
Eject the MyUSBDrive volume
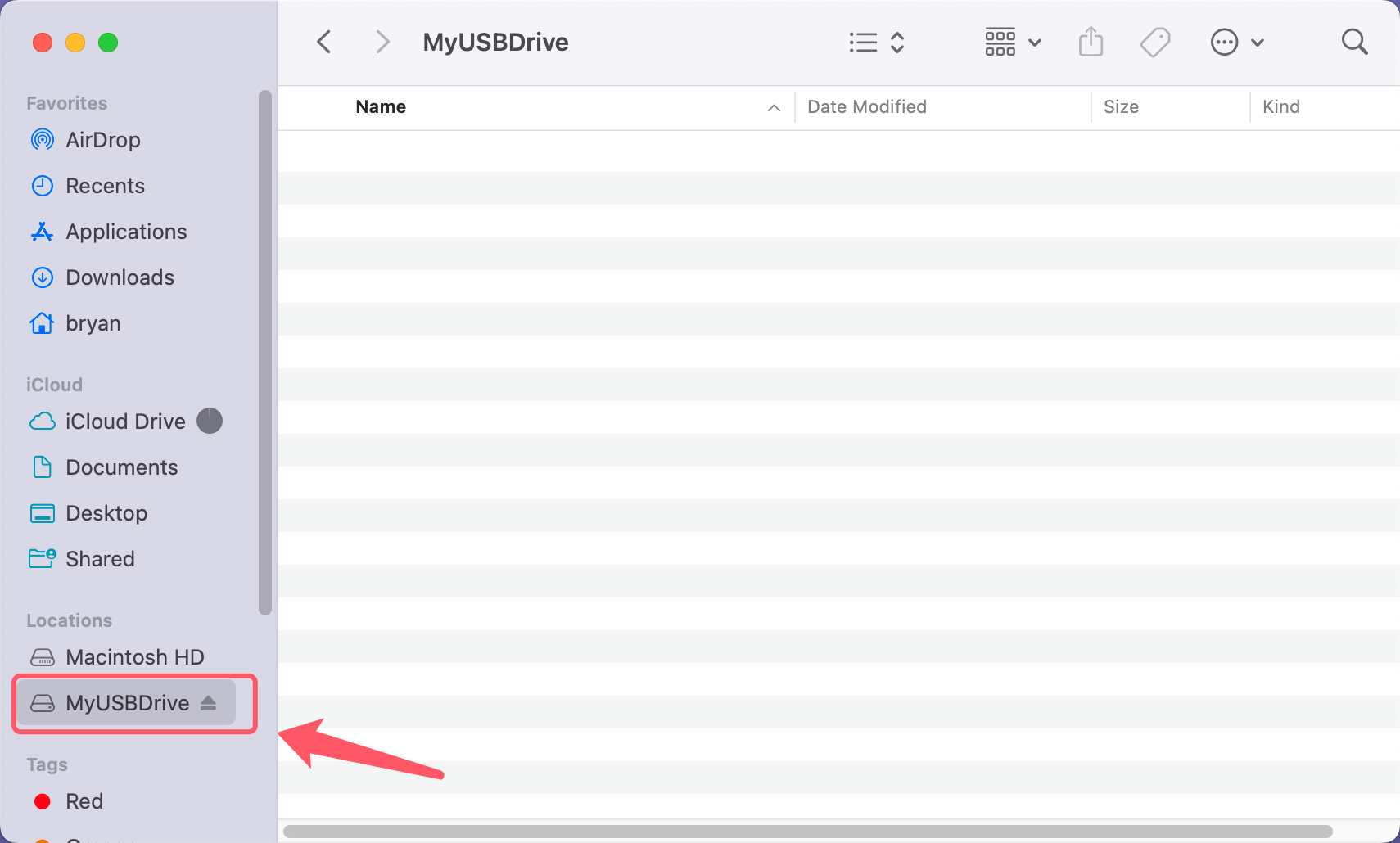pyautogui.click(x=209, y=703)
